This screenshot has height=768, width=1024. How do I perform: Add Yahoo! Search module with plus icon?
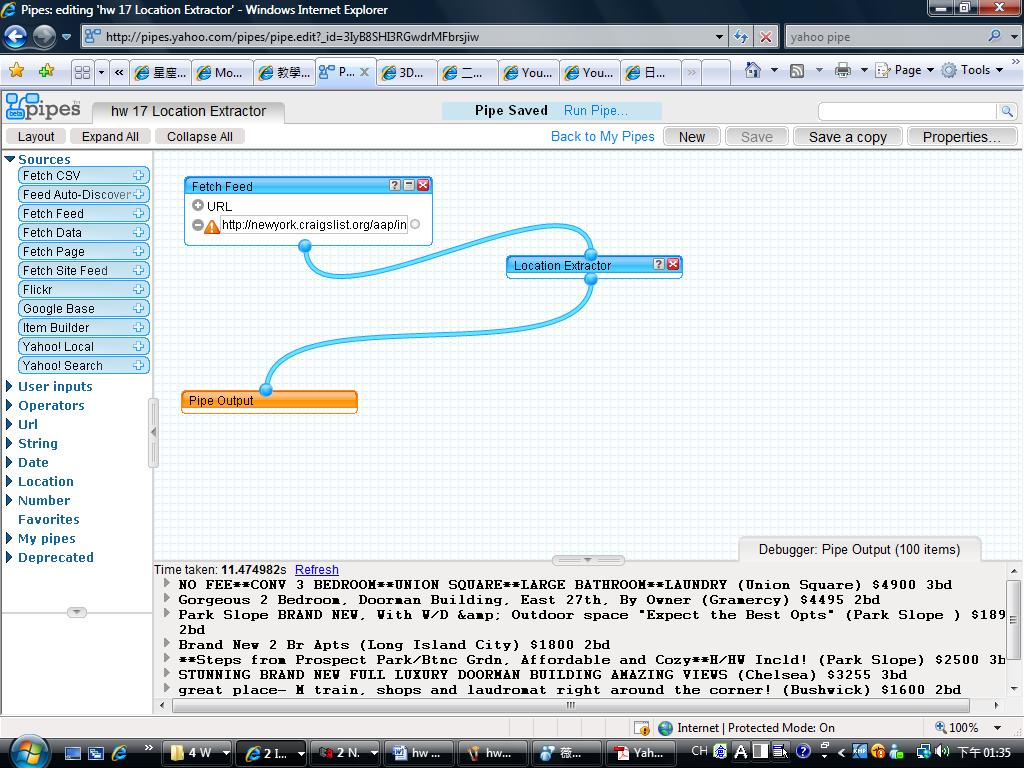click(x=138, y=365)
